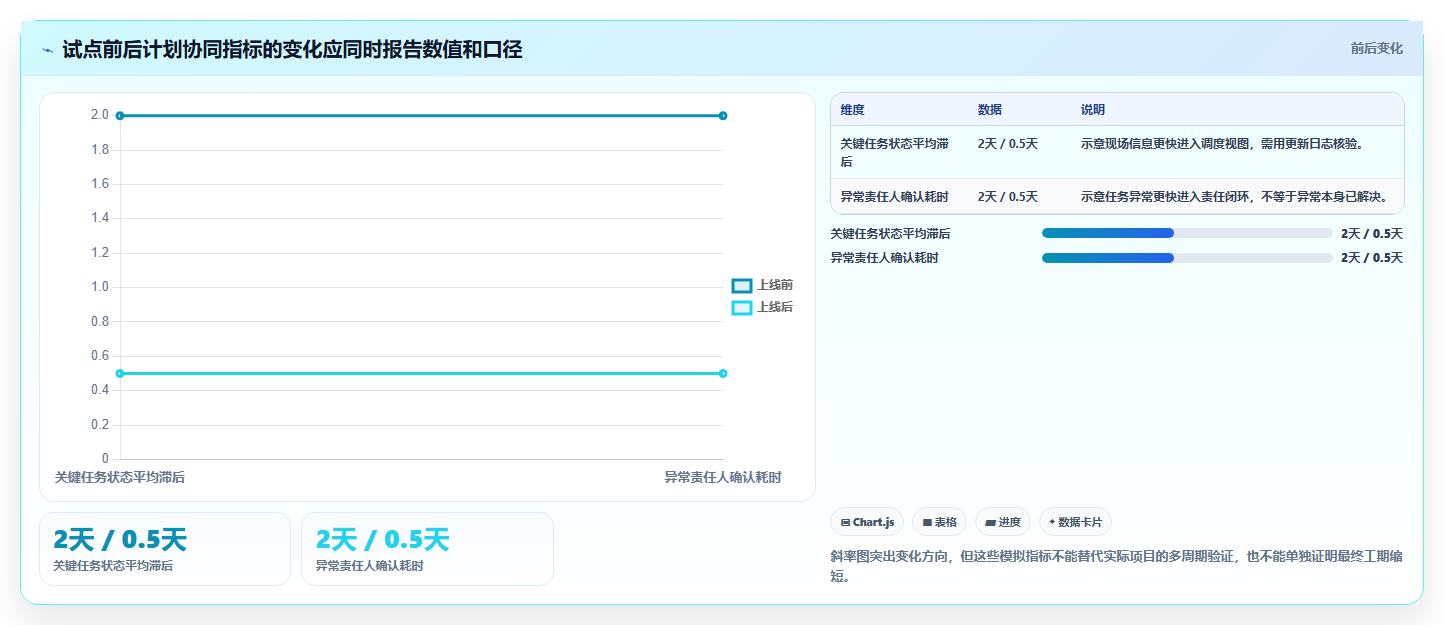
Task: Click the 表格 chip icon
Action: pos(927,522)
